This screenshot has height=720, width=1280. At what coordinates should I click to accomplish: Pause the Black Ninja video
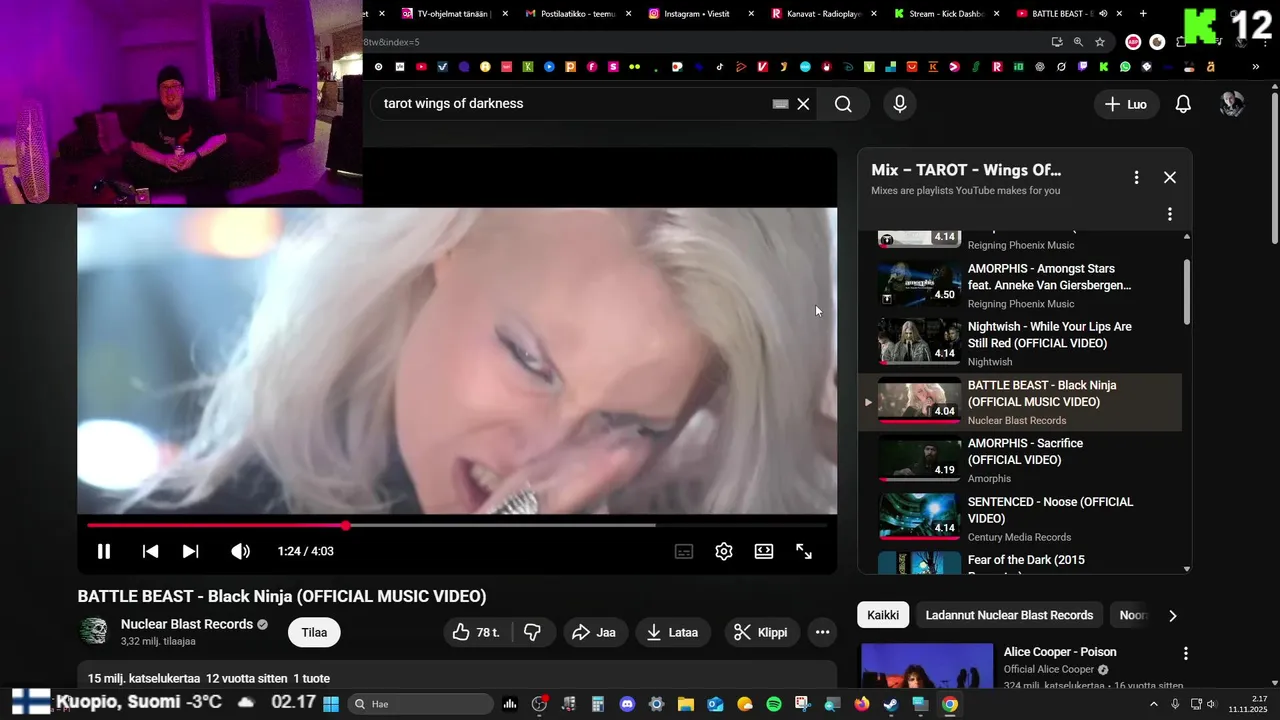103,551
